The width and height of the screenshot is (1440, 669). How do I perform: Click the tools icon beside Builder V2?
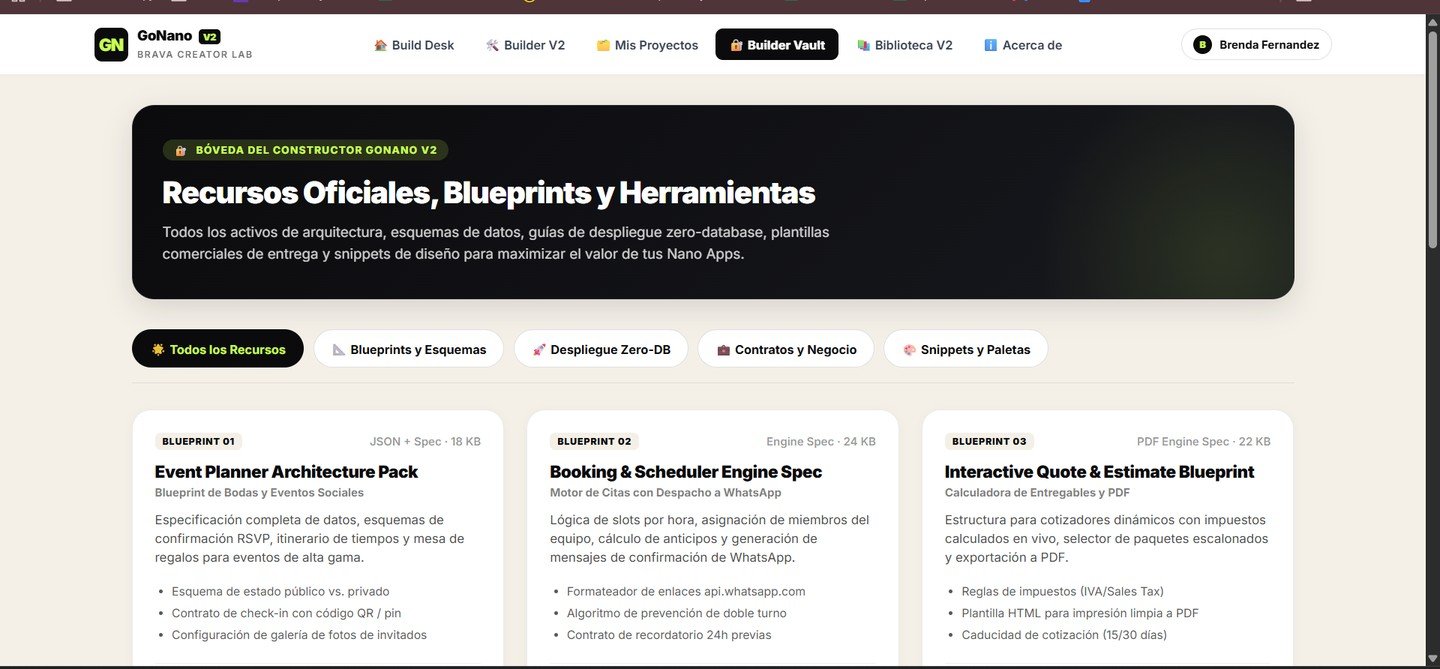pyautogui.click(x=492, y=45)
